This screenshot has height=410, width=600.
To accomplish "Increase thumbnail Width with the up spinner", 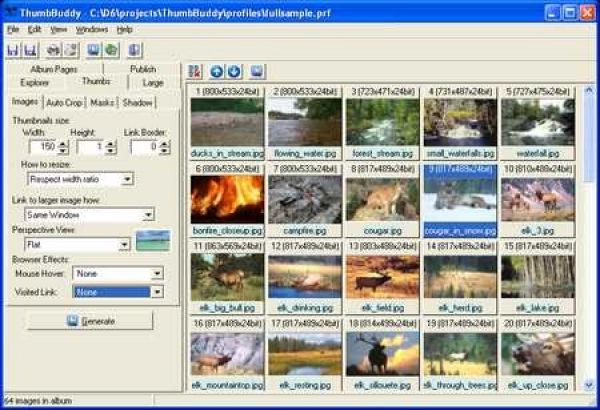I will 63,143.
